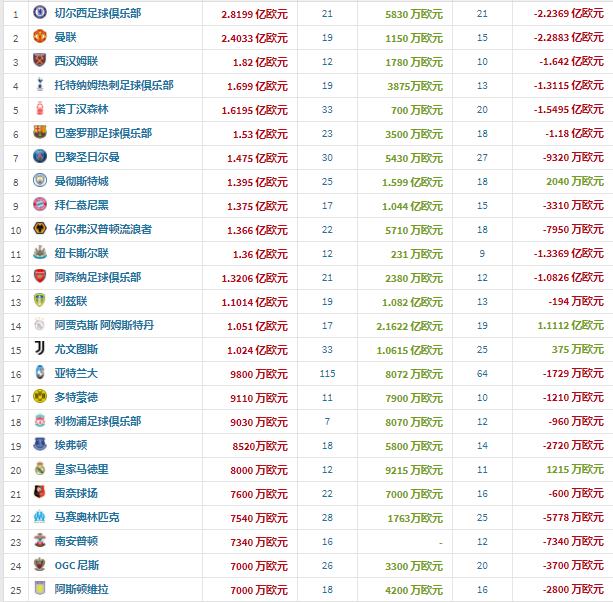Open the 阿贾克斯 阿姆斯特丹 club link

(x=104, y=325)
